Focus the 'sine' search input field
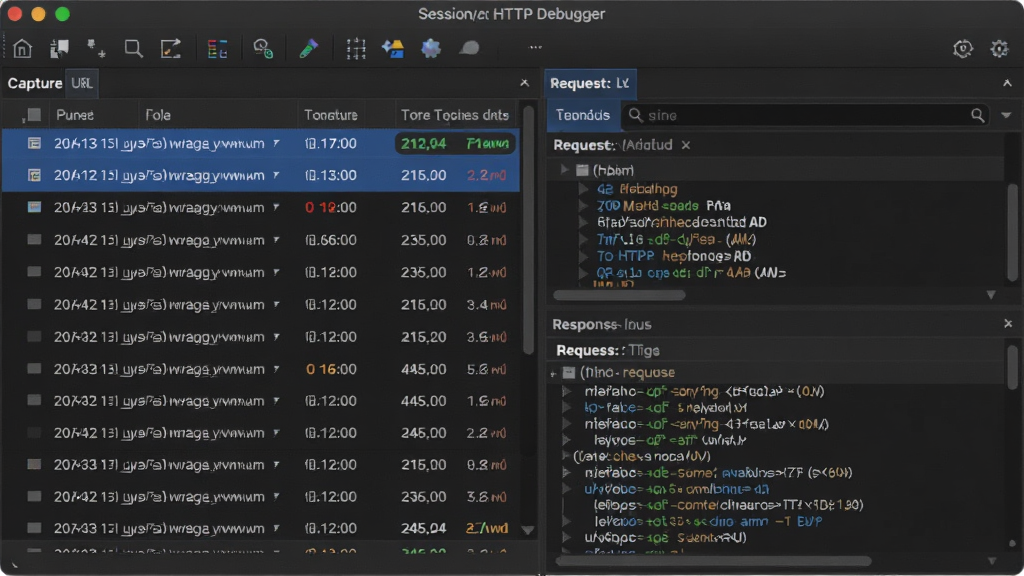This screenshot has width=1024, height=576. pos(806,116)
